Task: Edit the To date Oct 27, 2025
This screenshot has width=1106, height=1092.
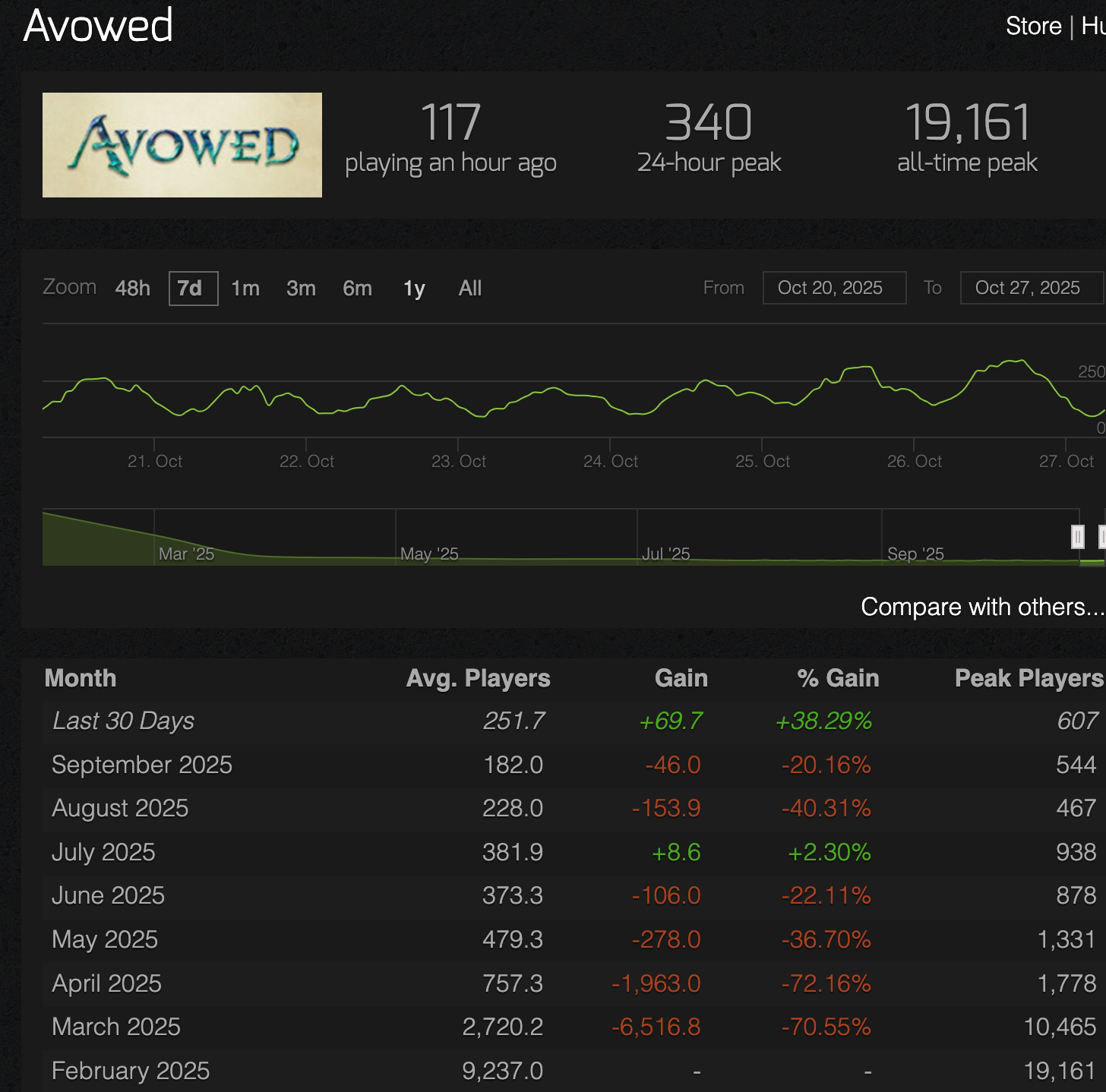Action: click(x=1032, y=288)
